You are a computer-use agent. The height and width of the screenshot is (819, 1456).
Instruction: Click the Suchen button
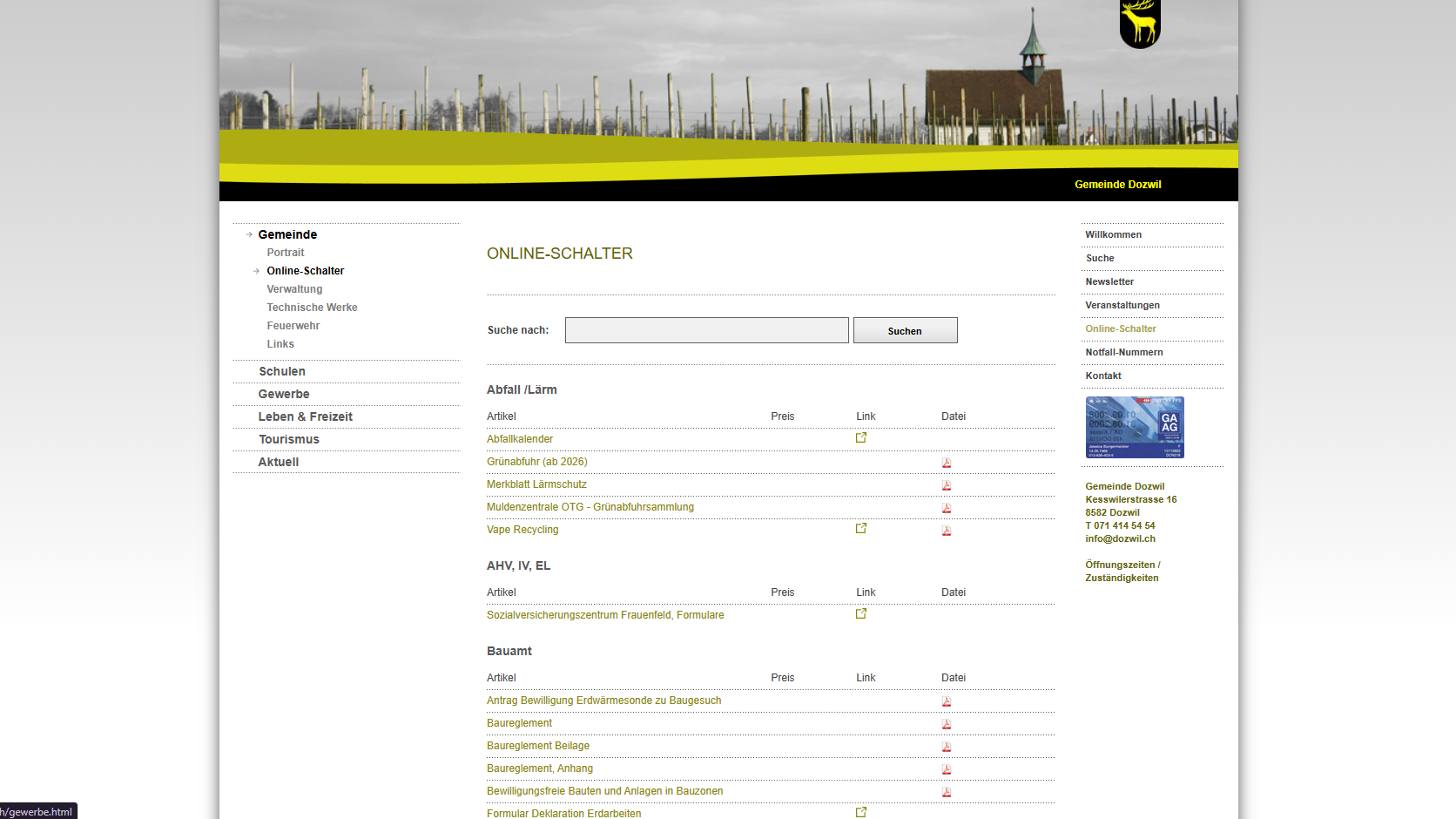(x=905, y=330)
